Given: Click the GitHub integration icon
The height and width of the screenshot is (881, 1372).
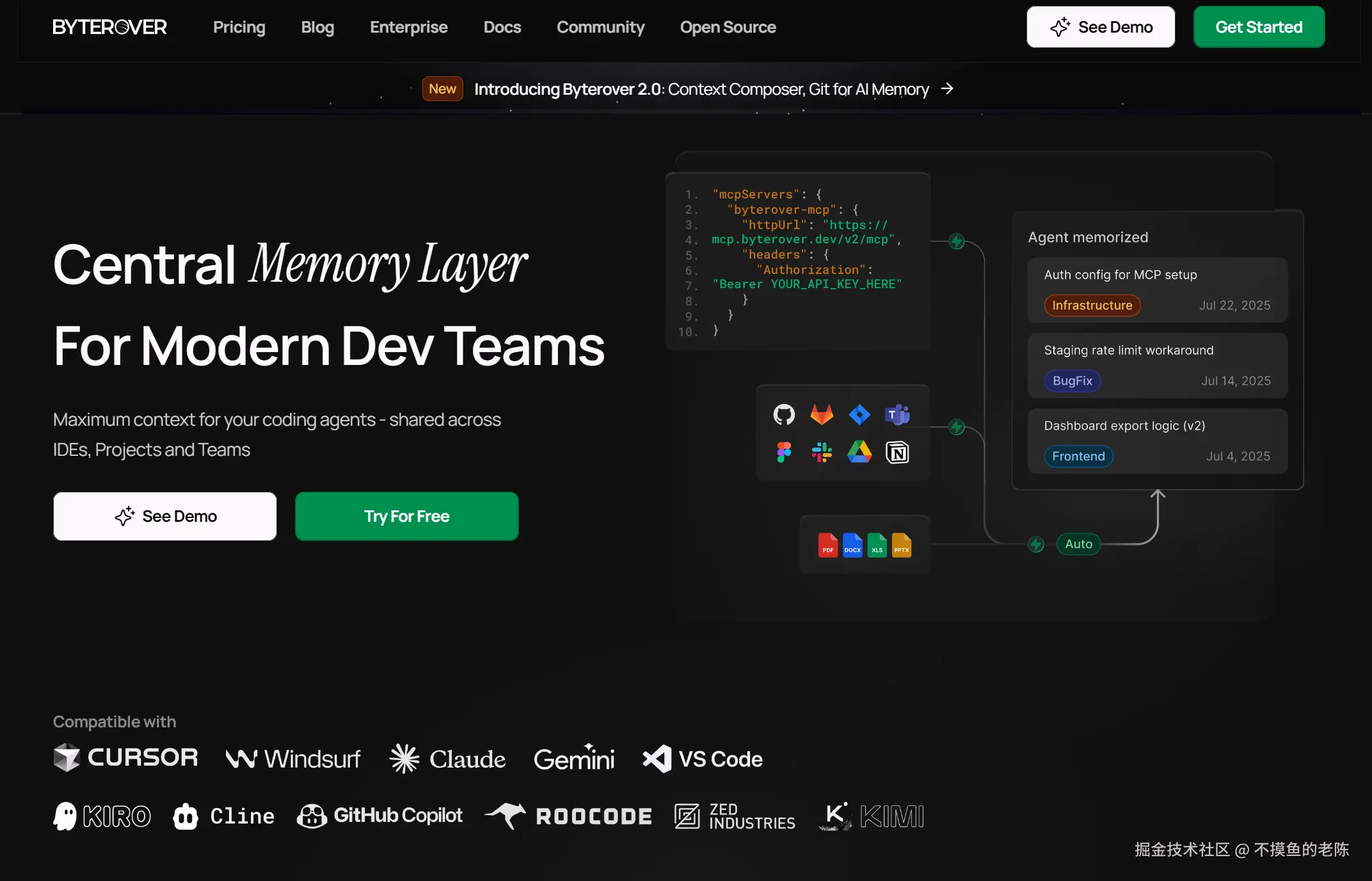Looking at the screenshot, I should pos(784,415).
